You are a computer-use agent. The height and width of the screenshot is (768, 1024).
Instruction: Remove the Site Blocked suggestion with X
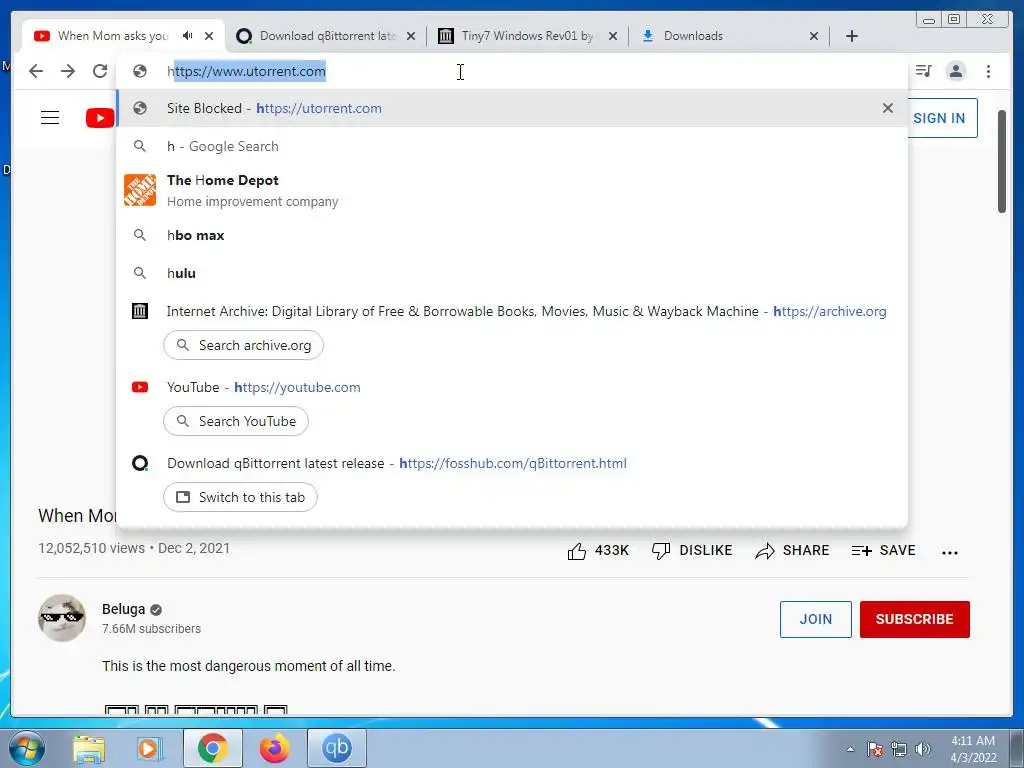click(x=888, y=108)
